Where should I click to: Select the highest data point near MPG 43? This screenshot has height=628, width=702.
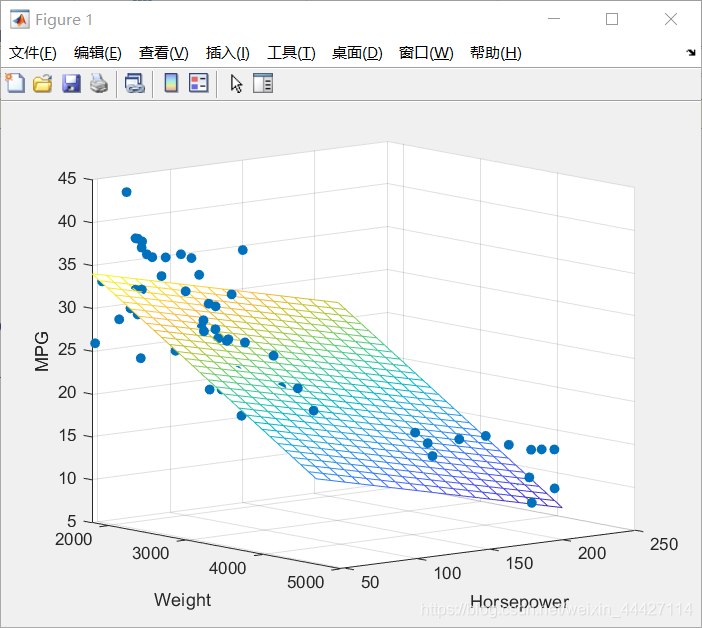126,192
